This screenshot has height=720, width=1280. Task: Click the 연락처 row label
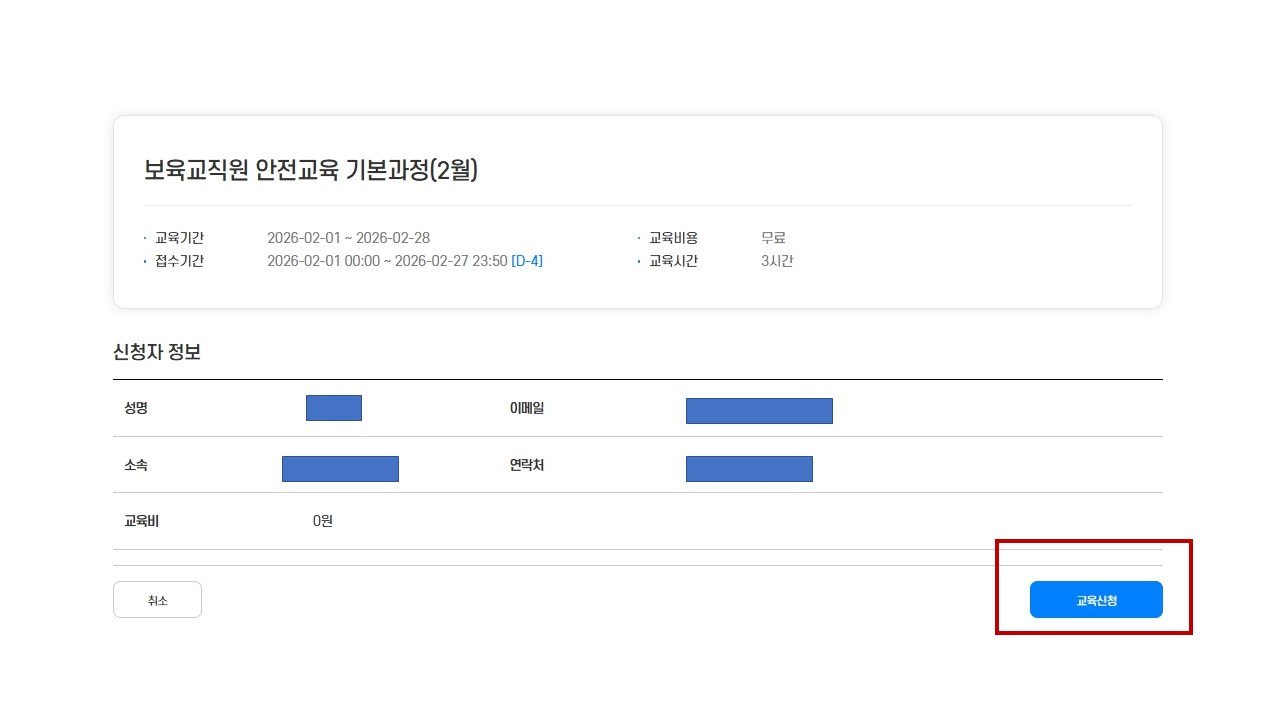tap(527, 465)
